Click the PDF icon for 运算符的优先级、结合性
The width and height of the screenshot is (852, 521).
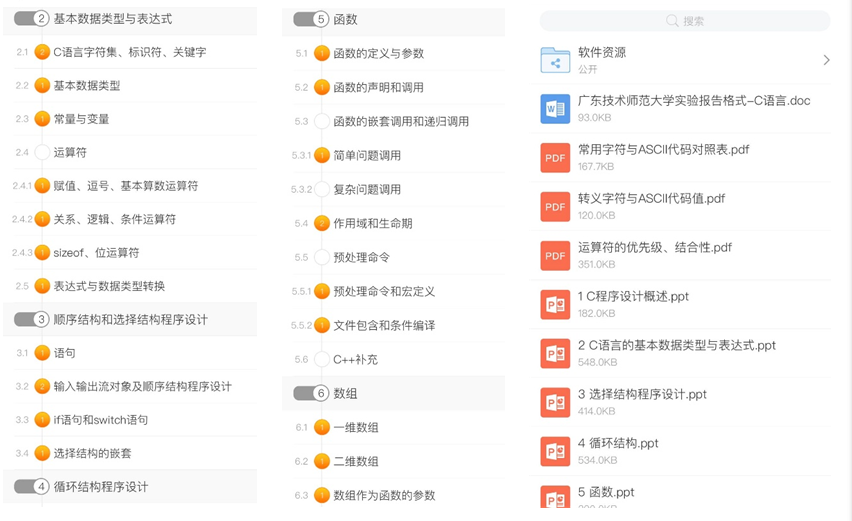click(x=555, y=256)
